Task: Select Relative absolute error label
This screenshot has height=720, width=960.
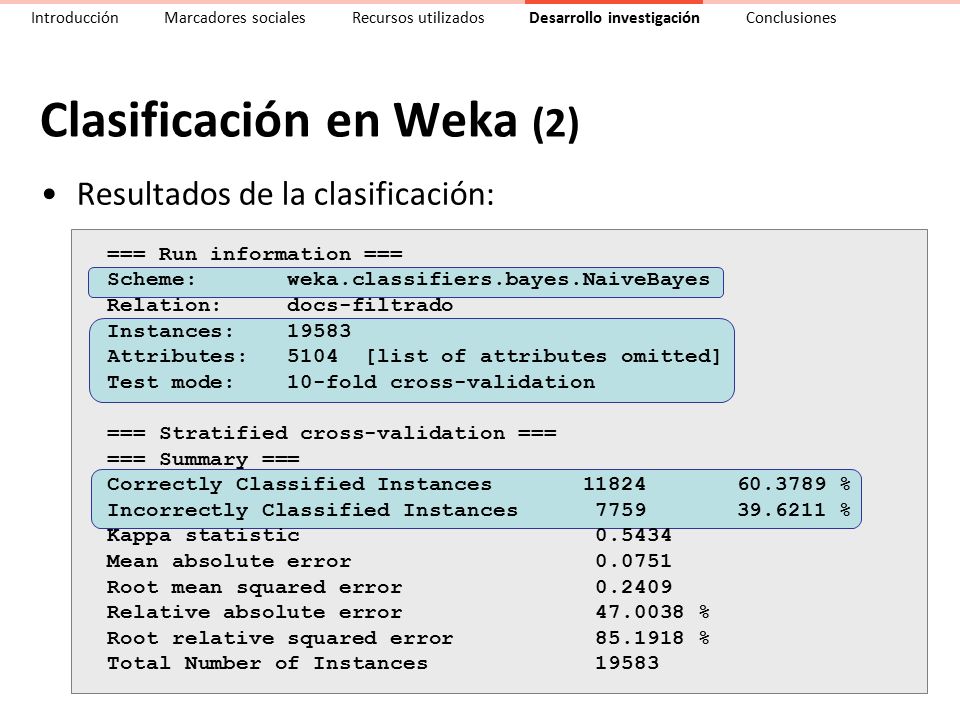Action: pos(255,612)
